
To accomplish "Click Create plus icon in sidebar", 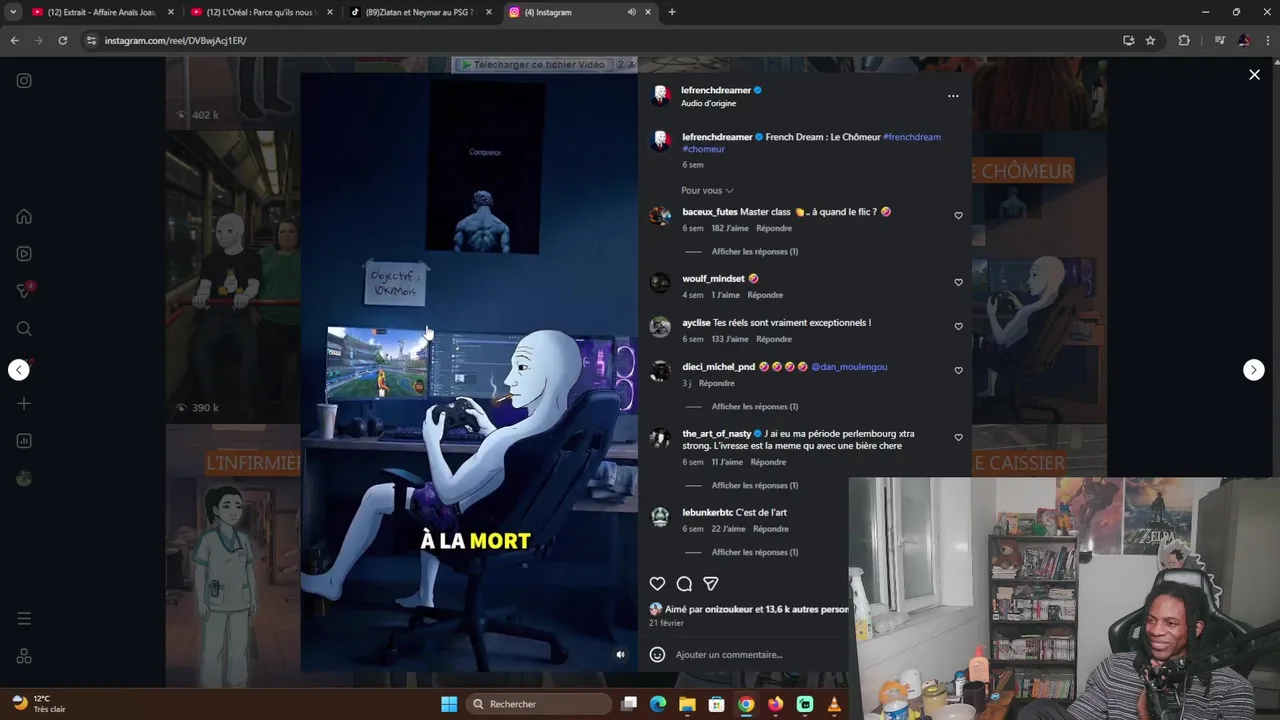I will pyautogui.click(x=24, y=404).
